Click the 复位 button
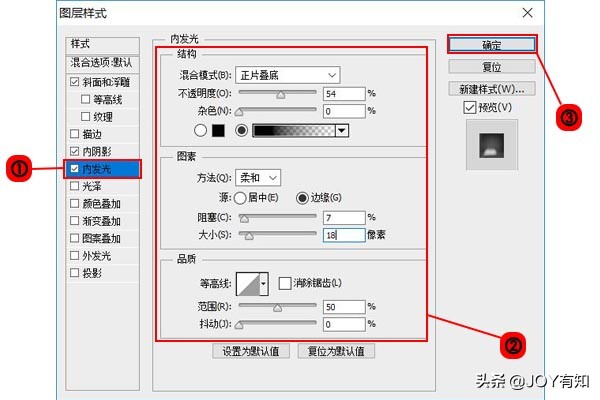This screenshot has width=600, height=400. (492, 67)
